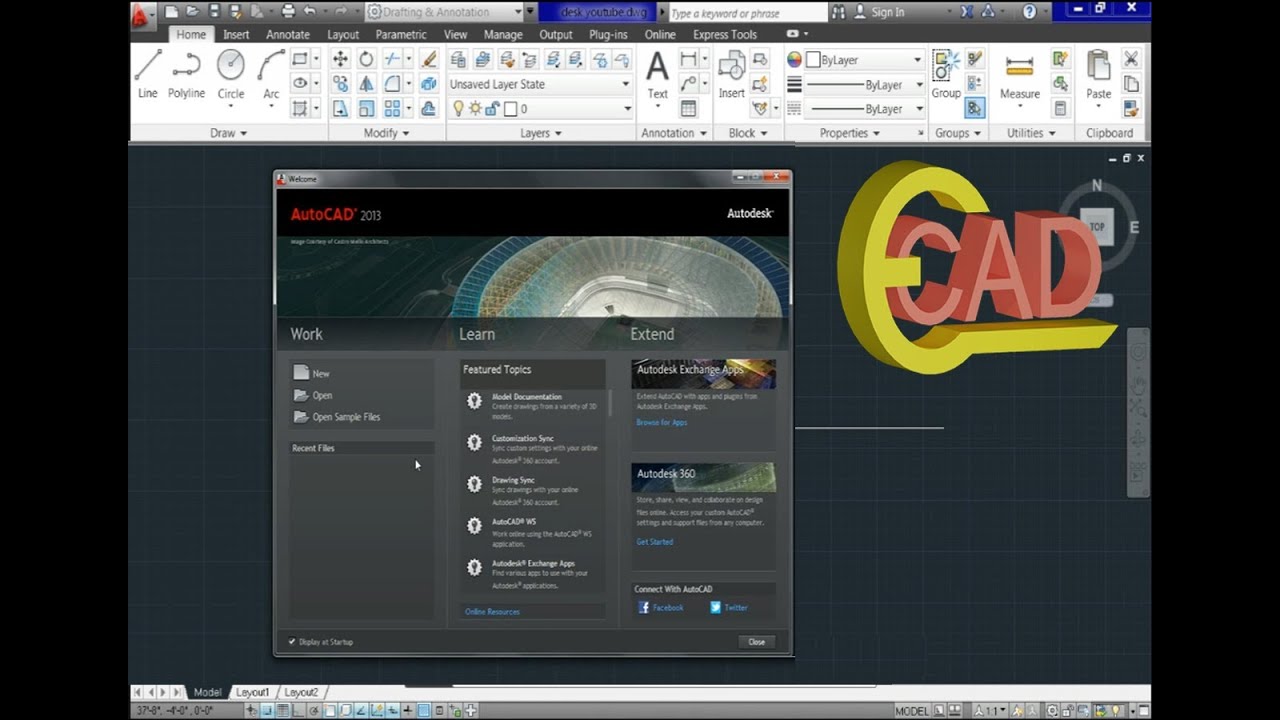Open the object color ByLayer dropdown

pyautogui.click(x=864, y=60)
